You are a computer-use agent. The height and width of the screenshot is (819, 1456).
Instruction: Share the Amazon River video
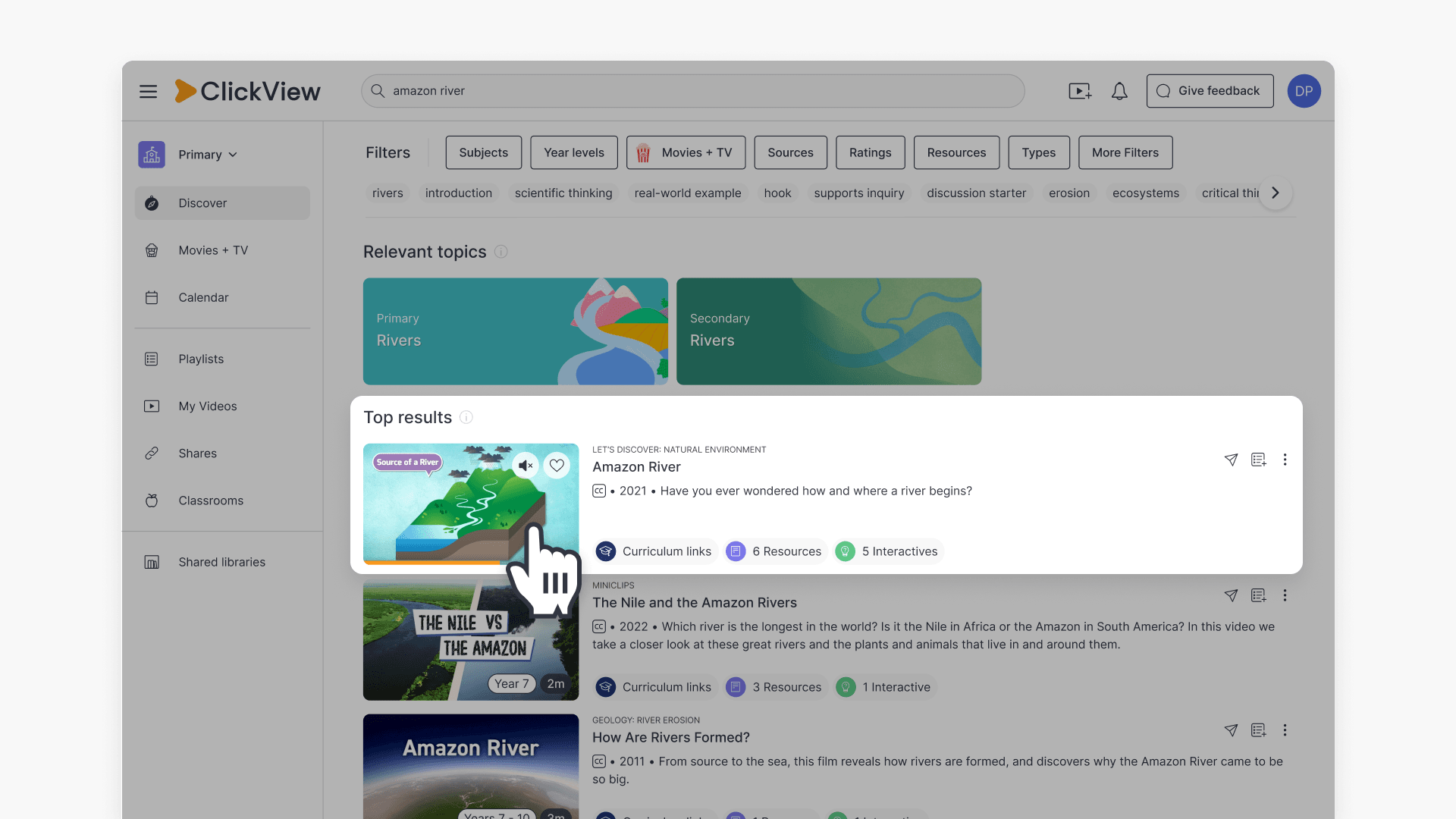pos(1231,460)
